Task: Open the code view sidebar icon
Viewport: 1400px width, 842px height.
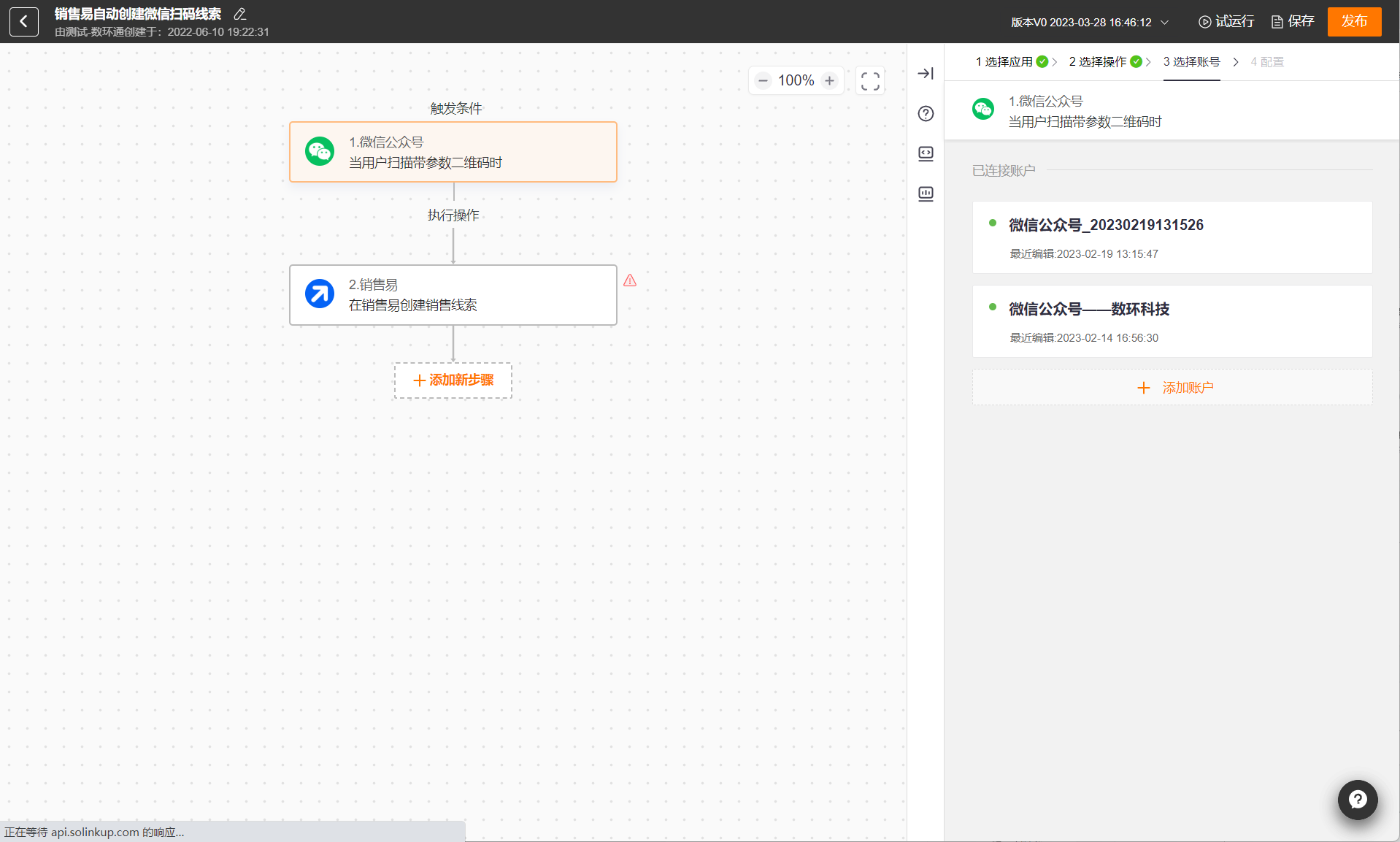Action: [926, 153]
